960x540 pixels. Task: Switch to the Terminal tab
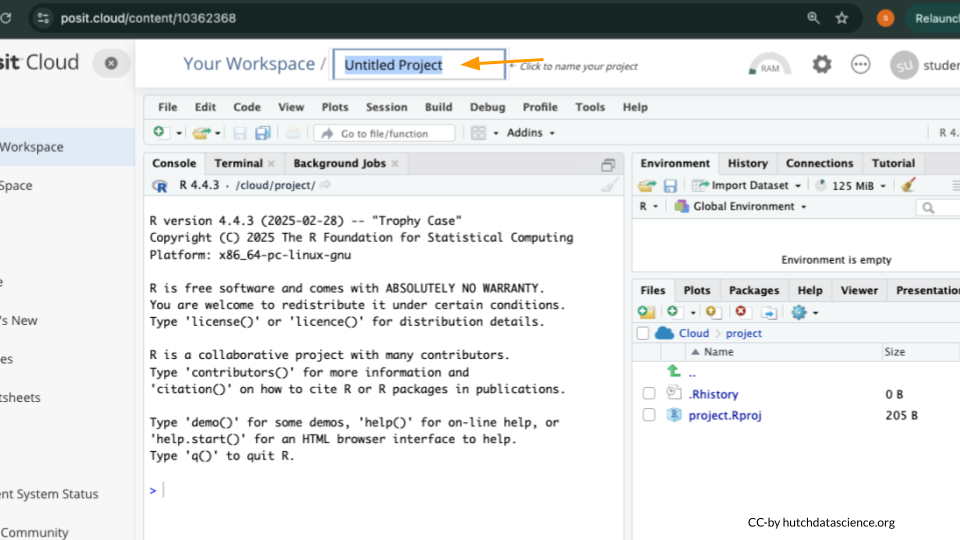click(x=238, y=163)
